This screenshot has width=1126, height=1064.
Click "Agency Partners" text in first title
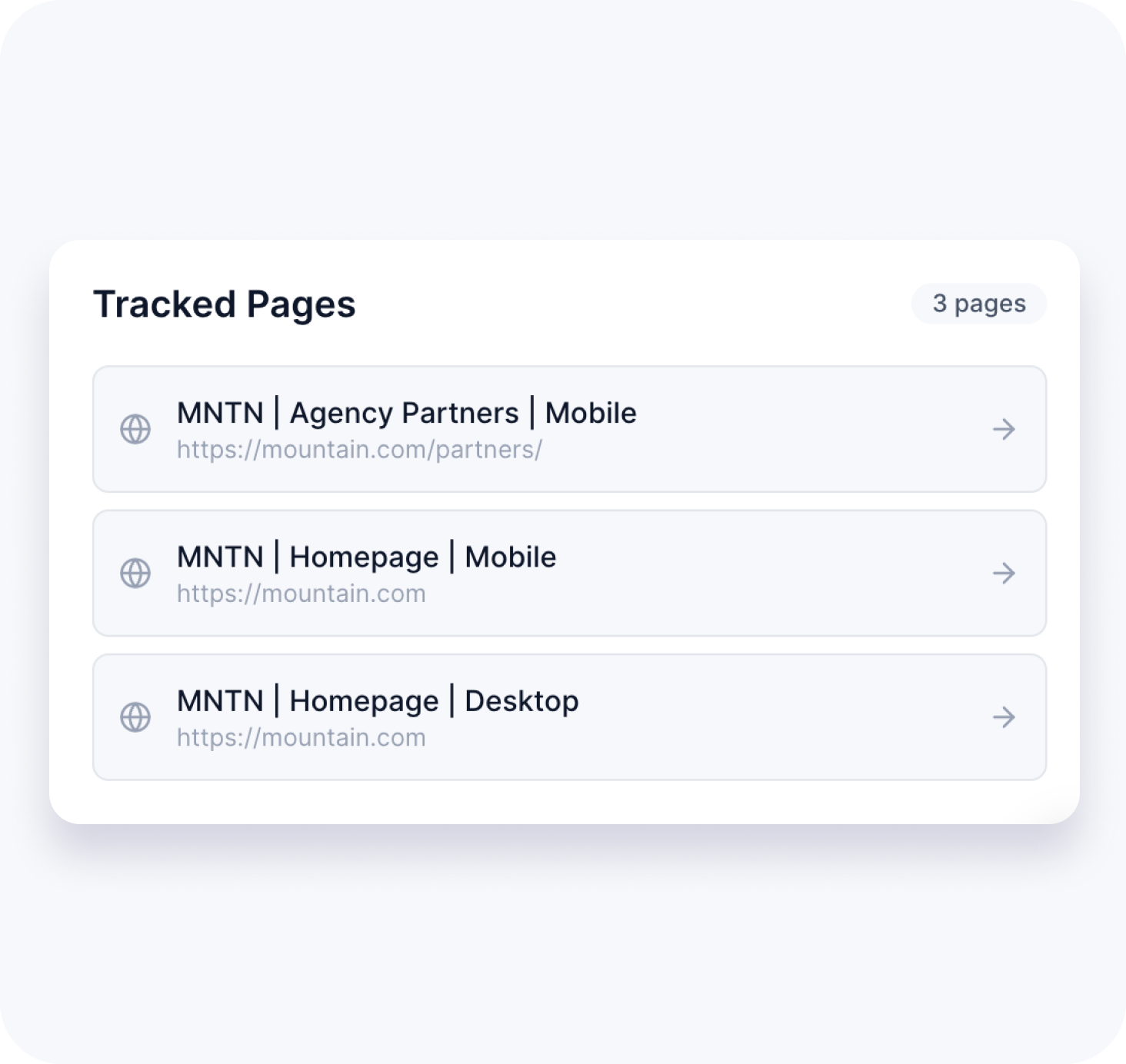(404, 414)
